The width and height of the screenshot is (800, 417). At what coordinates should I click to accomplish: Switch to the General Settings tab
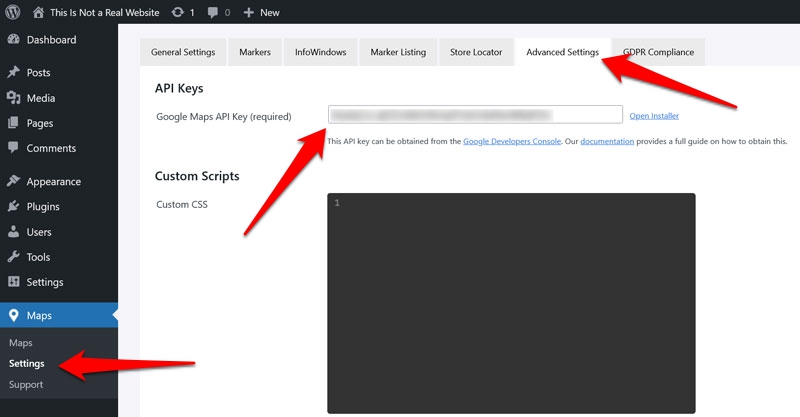(183, 52)
